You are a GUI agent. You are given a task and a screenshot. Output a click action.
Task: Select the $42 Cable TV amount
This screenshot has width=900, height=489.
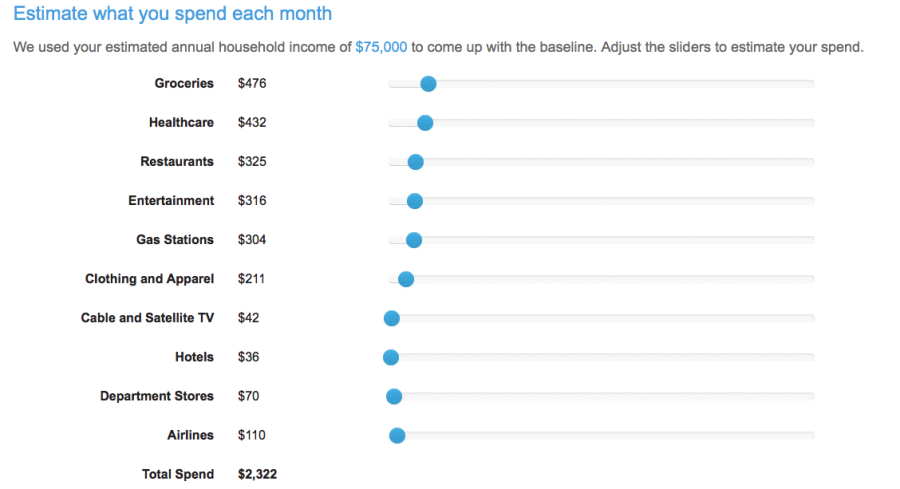[249, 318]
